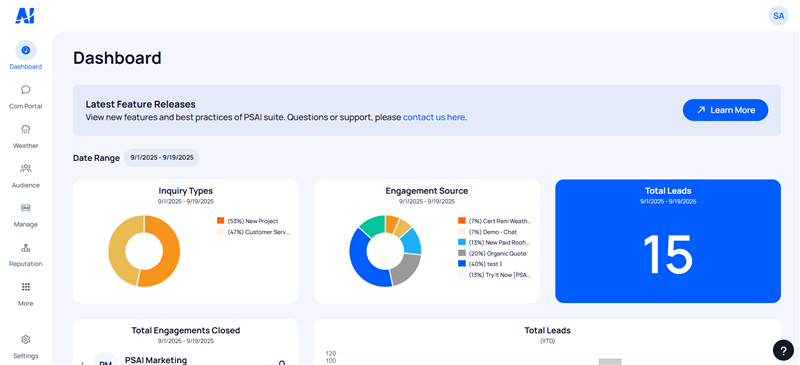This screenshot has height=365, width=800.
Task: Open the Audience people icon
Action: click(x=26, y=168)
